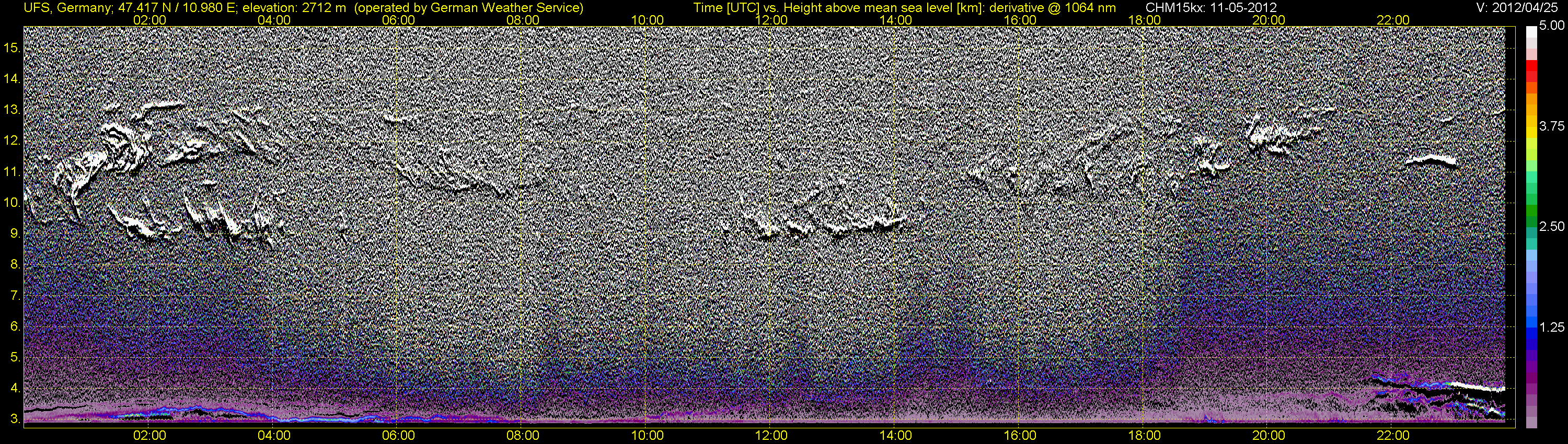This screenshot has width=1568, height=444.
Task: Click the 1.25 colorbar scale value
Action: coord(1552,327)
